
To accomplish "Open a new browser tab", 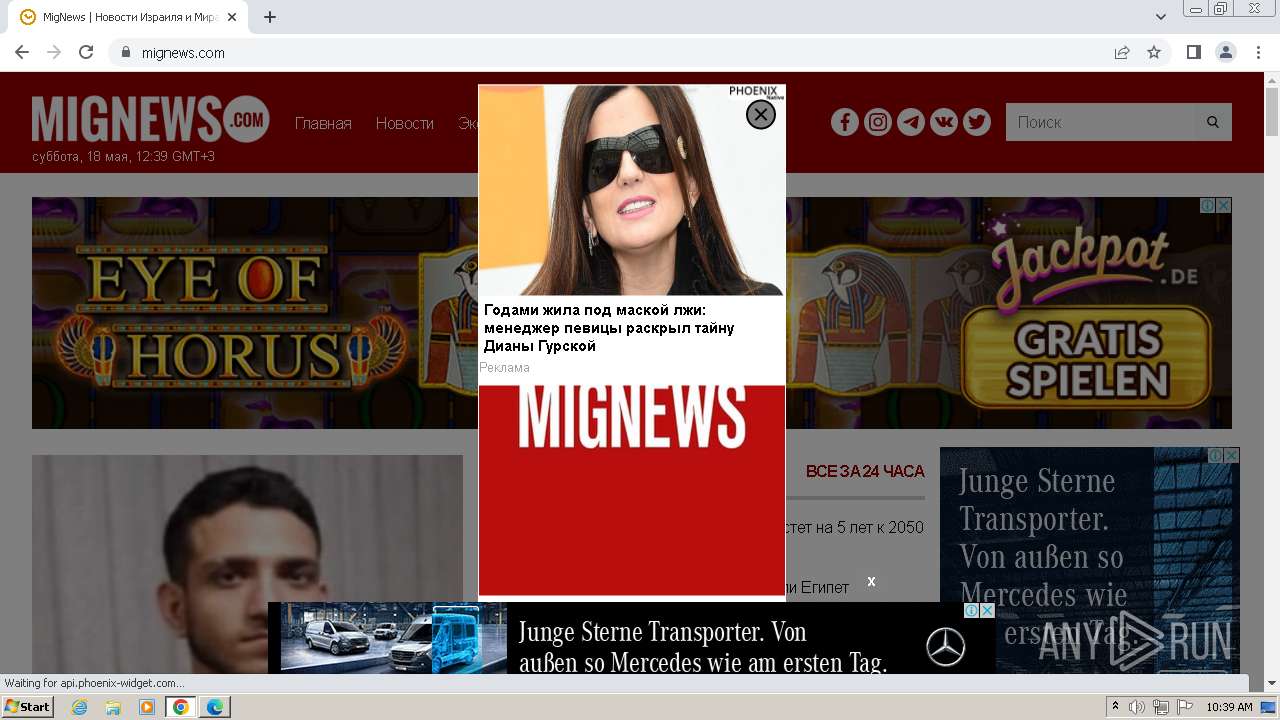I will tap(270, 17).
